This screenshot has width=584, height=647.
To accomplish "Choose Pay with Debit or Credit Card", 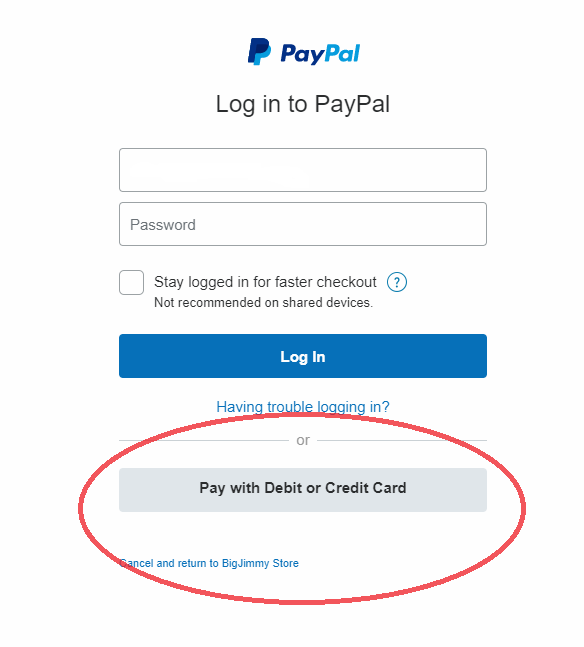I will pyautogui.click(x=303, y=490).
